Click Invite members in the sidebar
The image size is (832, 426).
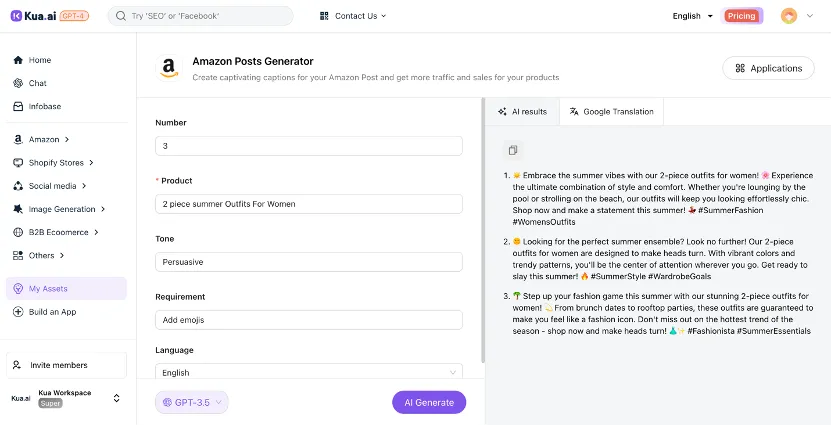pyautogui.click(x=58, y=365)
